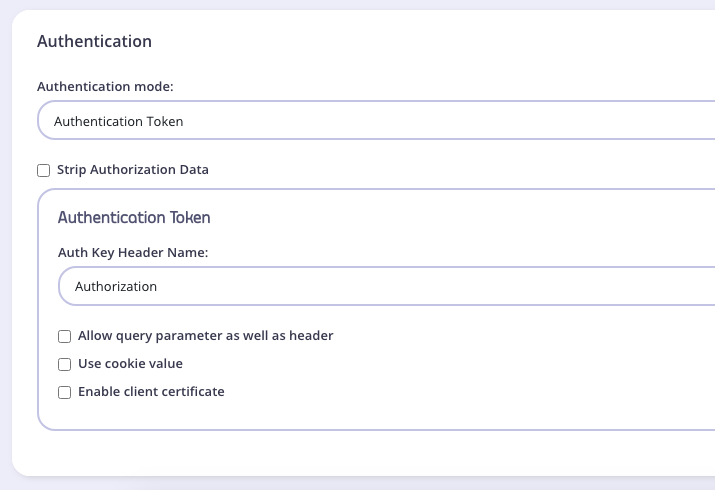Place cursor after 'Authorization' text in field

click(158, 286)
